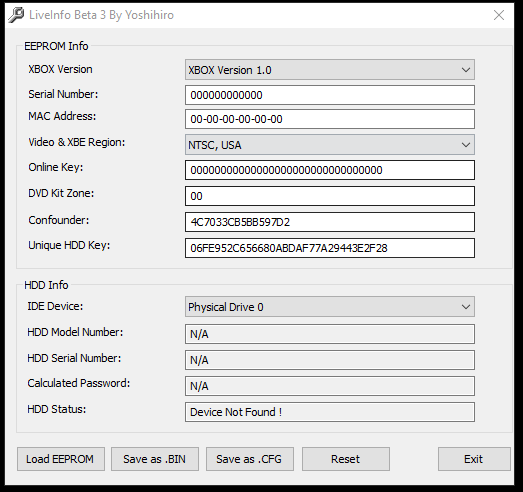Click the HDD Status field
The width and height of the screenshot is (523, 492).
point(330,412)
